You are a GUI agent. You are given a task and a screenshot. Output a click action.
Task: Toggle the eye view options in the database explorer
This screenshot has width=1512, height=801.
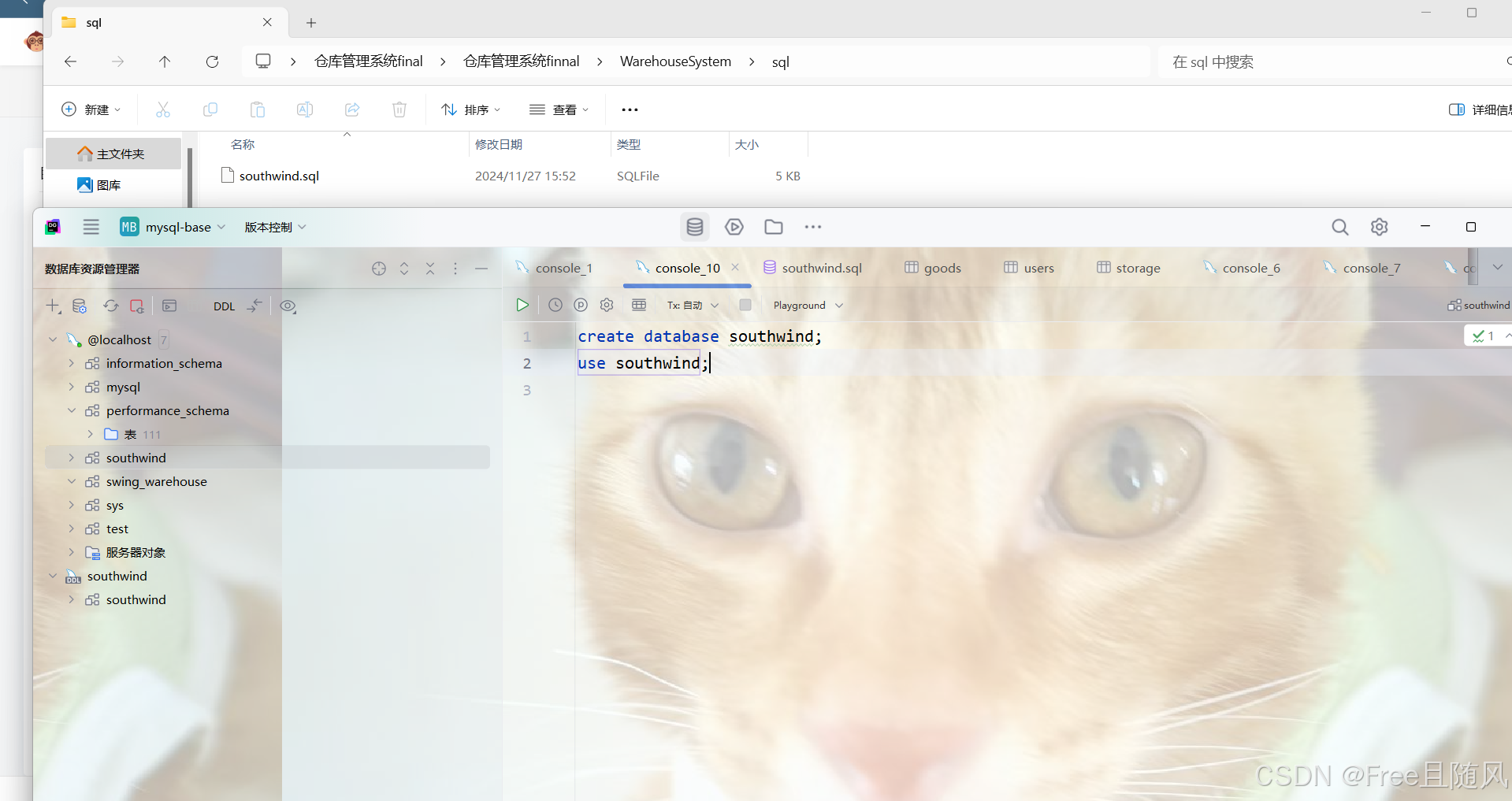[x=288, y=306]
